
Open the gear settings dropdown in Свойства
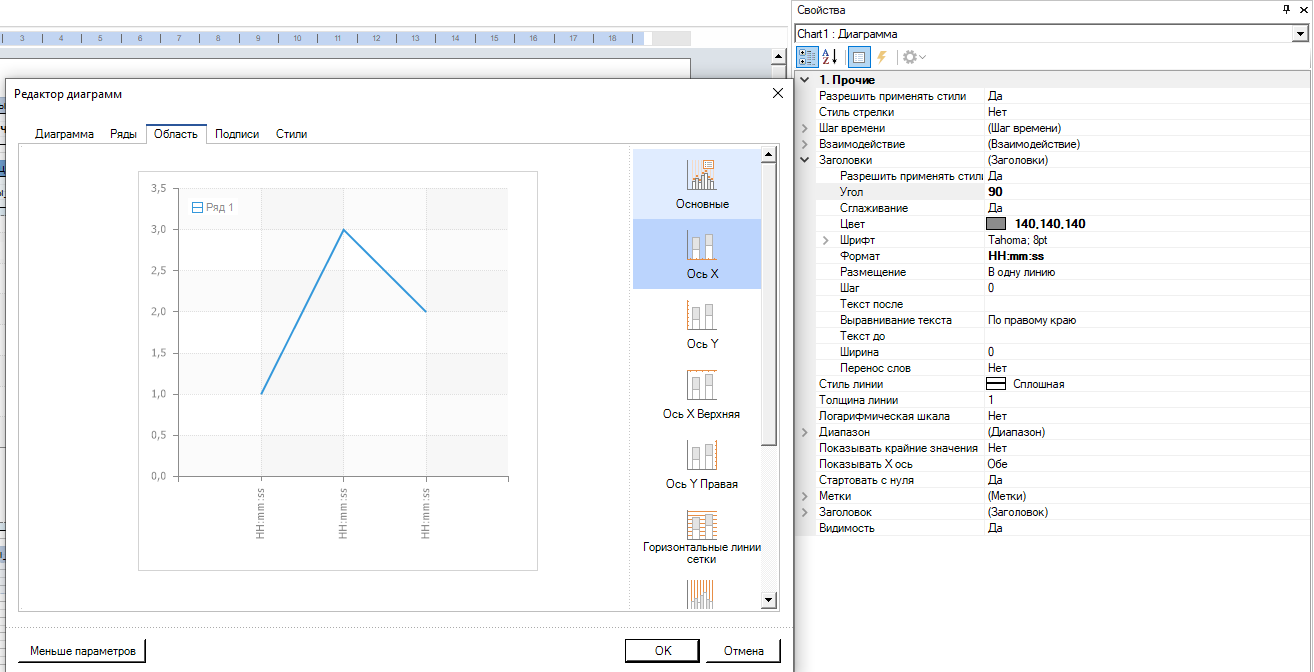(914, 57)
